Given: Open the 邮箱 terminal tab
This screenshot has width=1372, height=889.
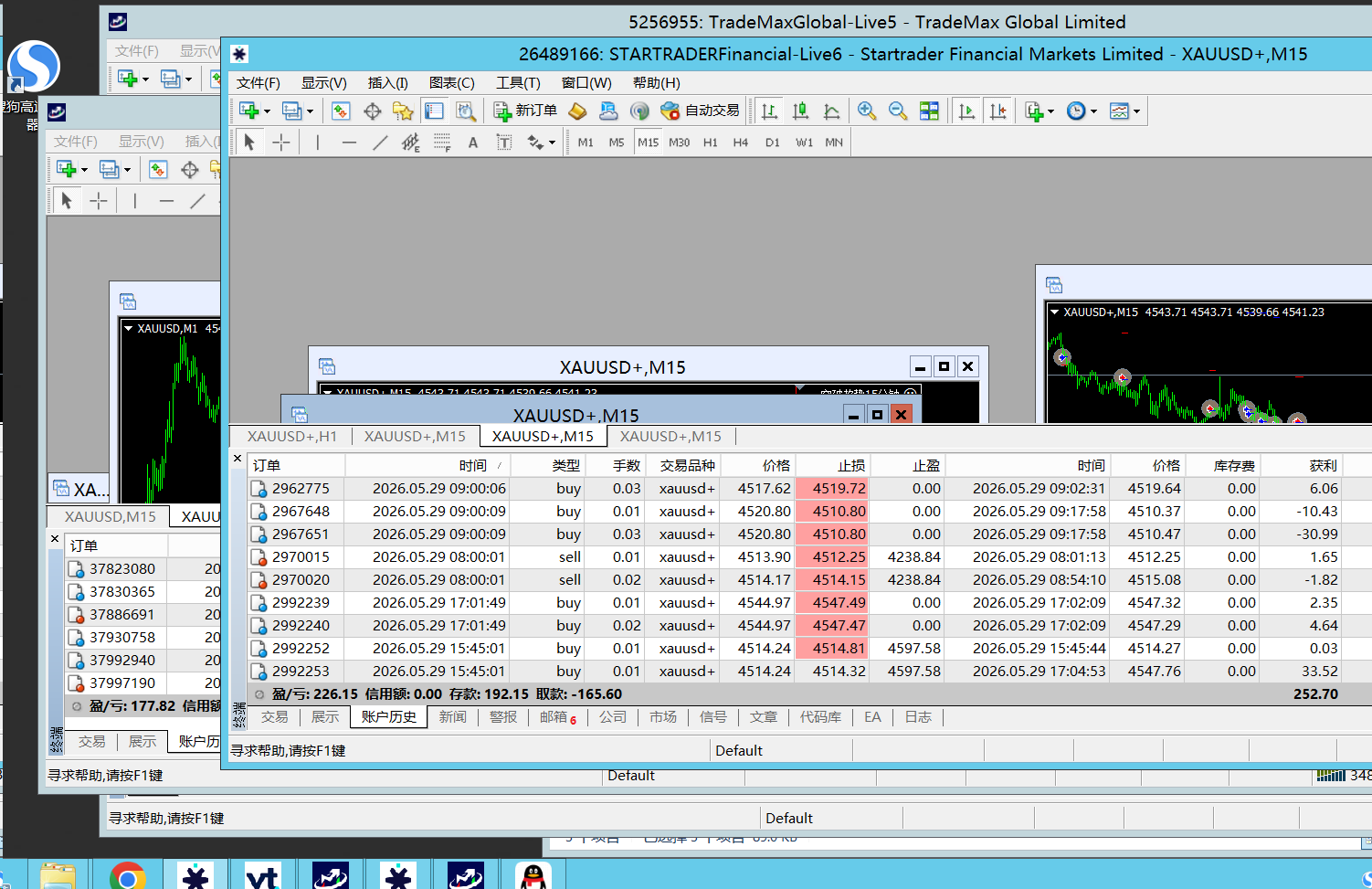Looking at the screenshot, I should pos(557,717).
